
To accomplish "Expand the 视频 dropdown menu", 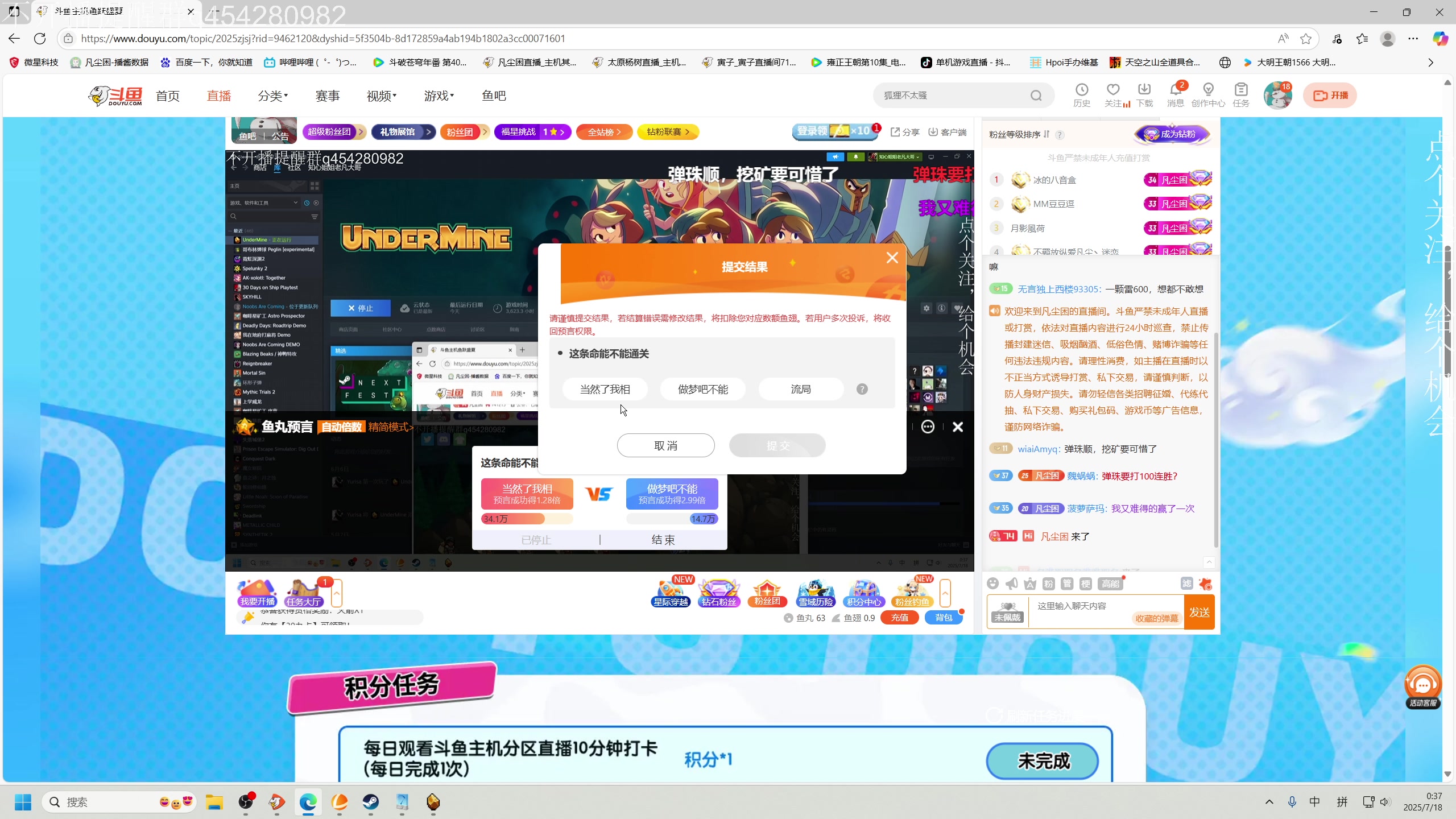I will coord(381,96).
